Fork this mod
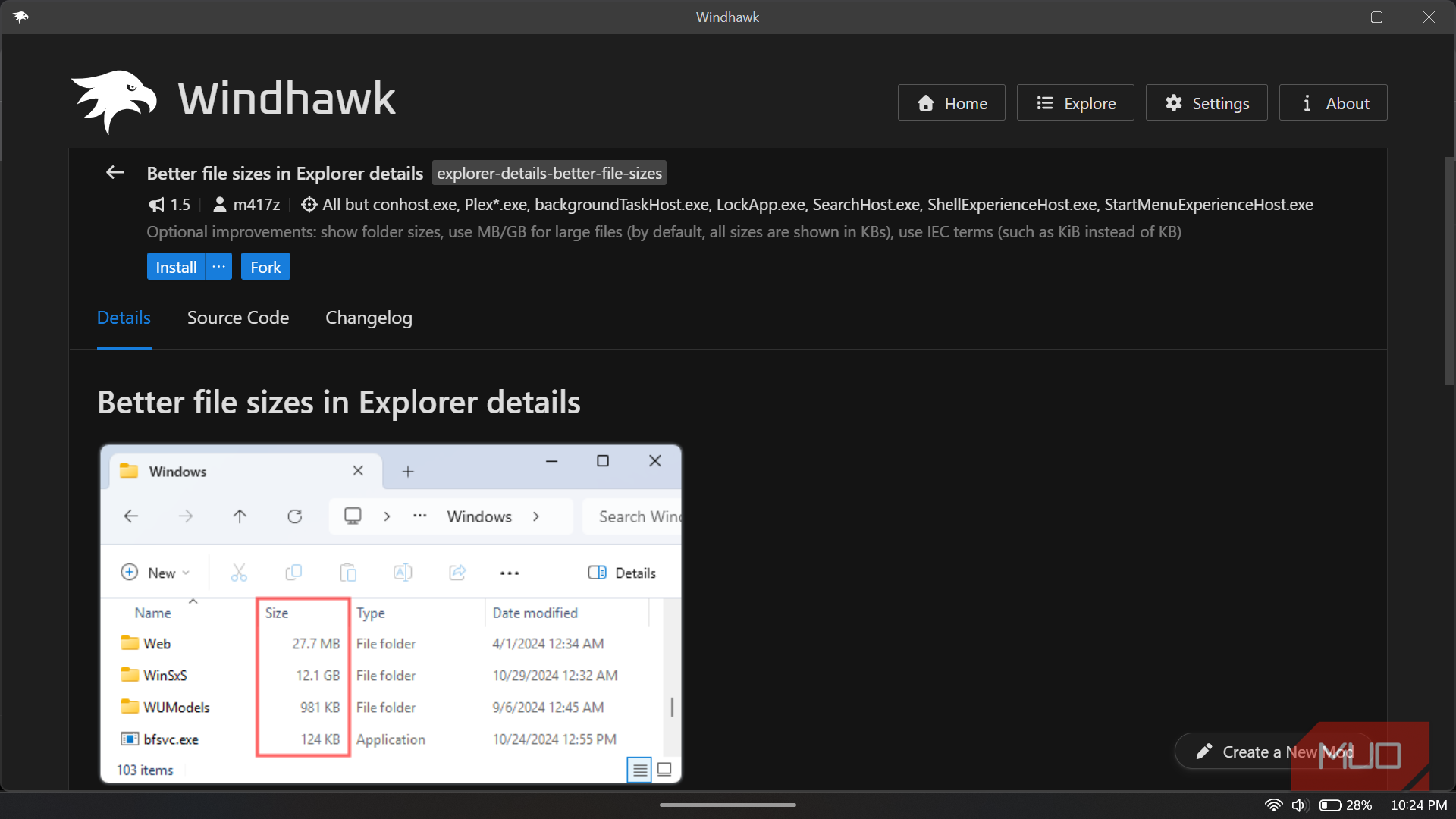The image size is (1456, 819). (265, 267)
